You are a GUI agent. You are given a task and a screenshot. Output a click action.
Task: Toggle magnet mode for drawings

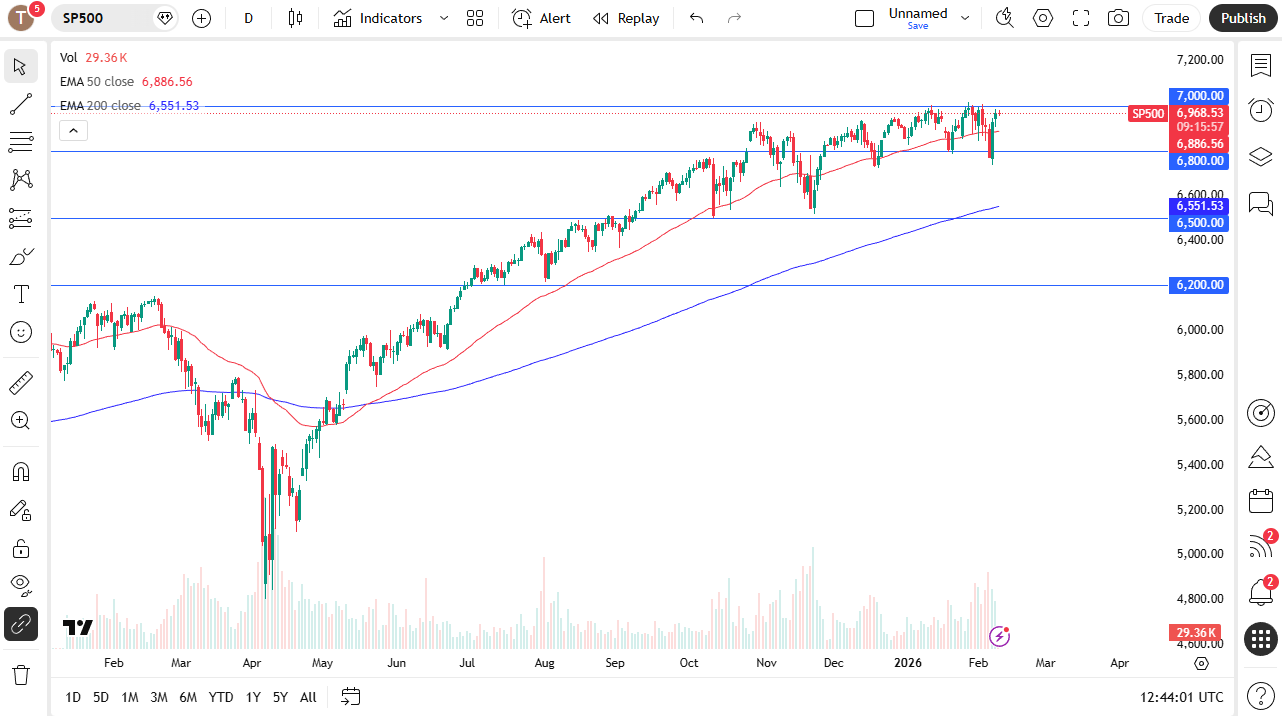click(21, 471)
